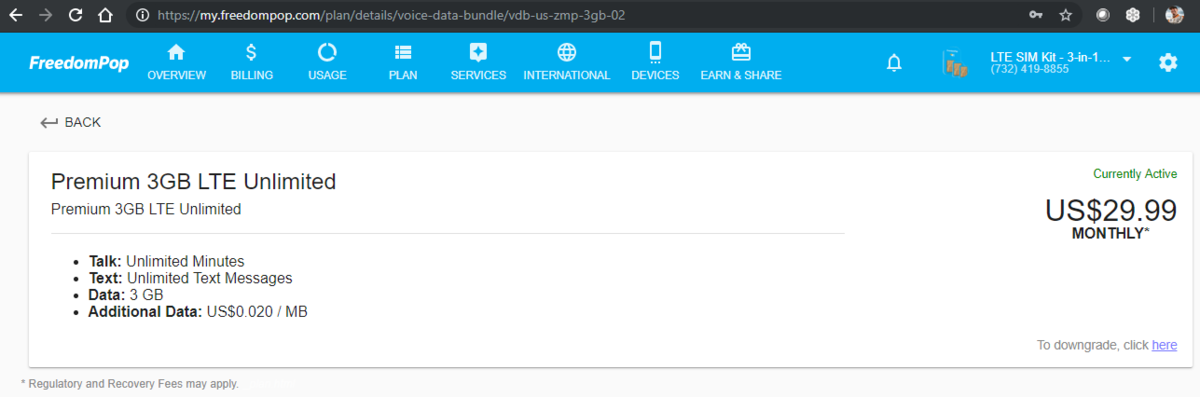Click the downgrade 'here' link
The height and width of the screenshot is (397, 1200).
(1164, 345)
